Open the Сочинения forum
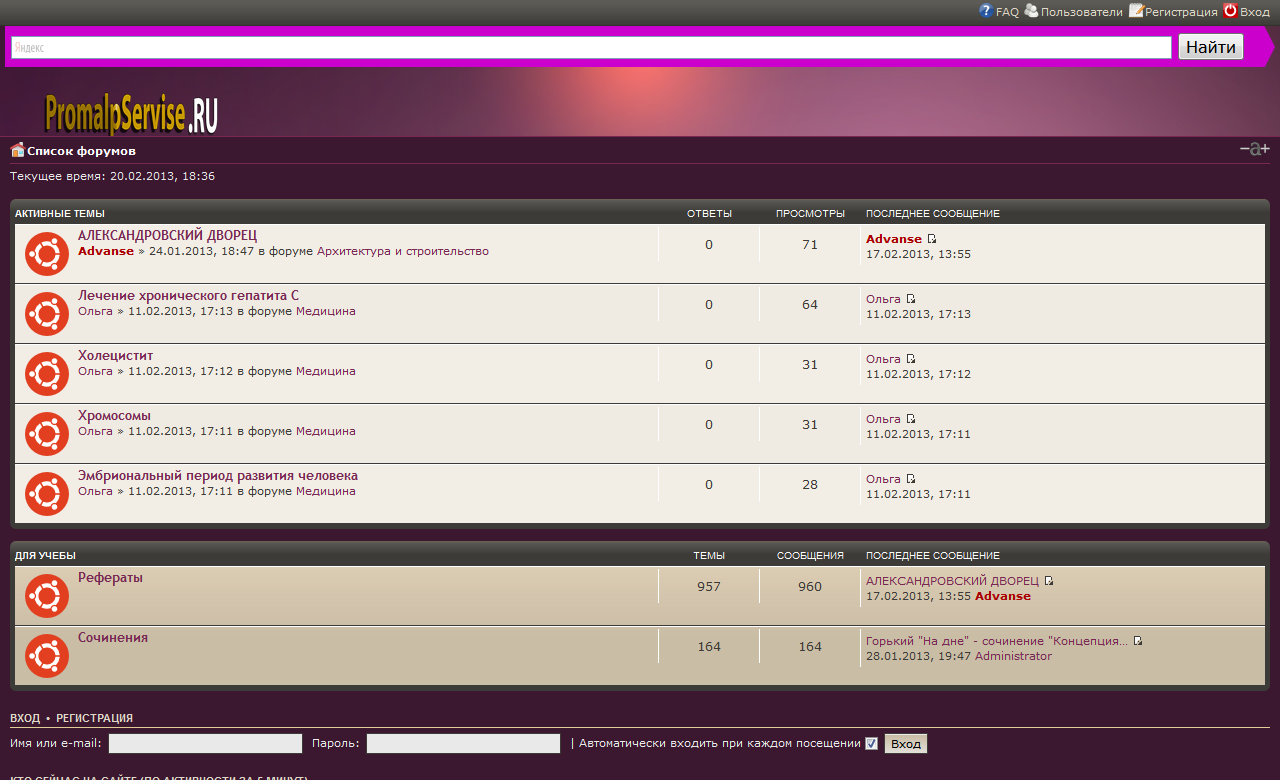This screenshot has height=780, width=1280. pyautogui.click(x=113, y=637)
